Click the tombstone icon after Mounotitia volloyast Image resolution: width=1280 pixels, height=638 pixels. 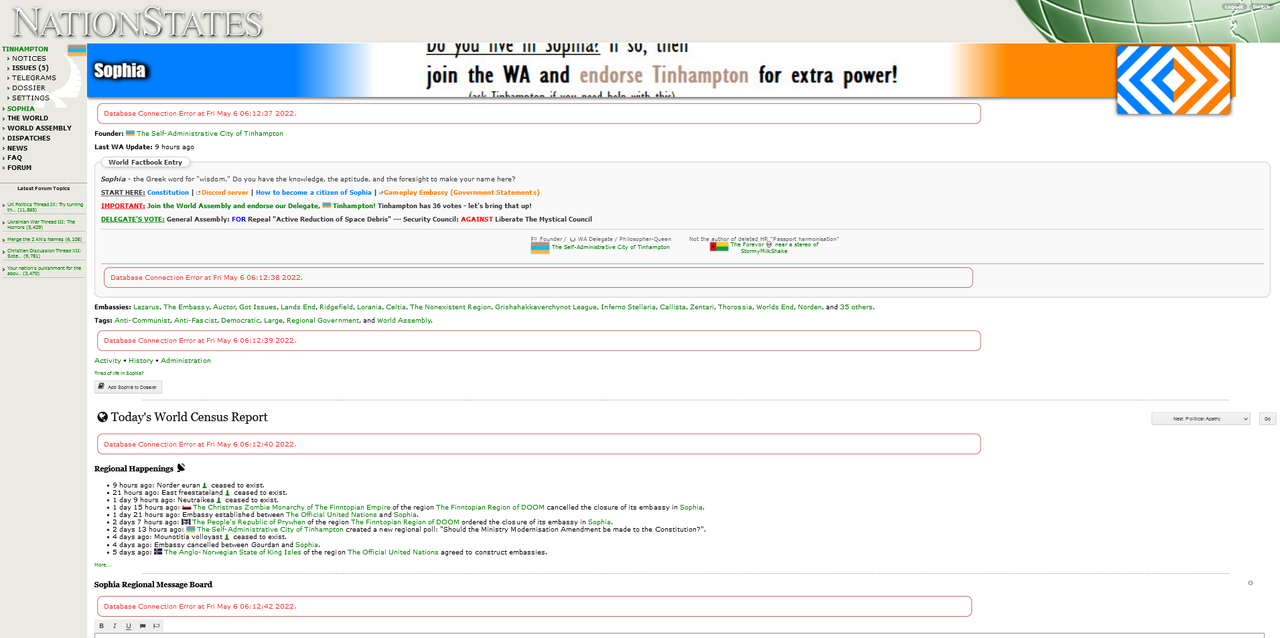tap(227, 537)
